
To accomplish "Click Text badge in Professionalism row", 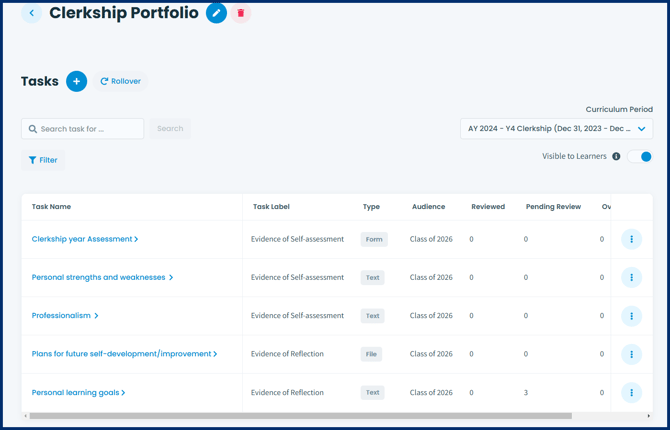I will point(372,316).
